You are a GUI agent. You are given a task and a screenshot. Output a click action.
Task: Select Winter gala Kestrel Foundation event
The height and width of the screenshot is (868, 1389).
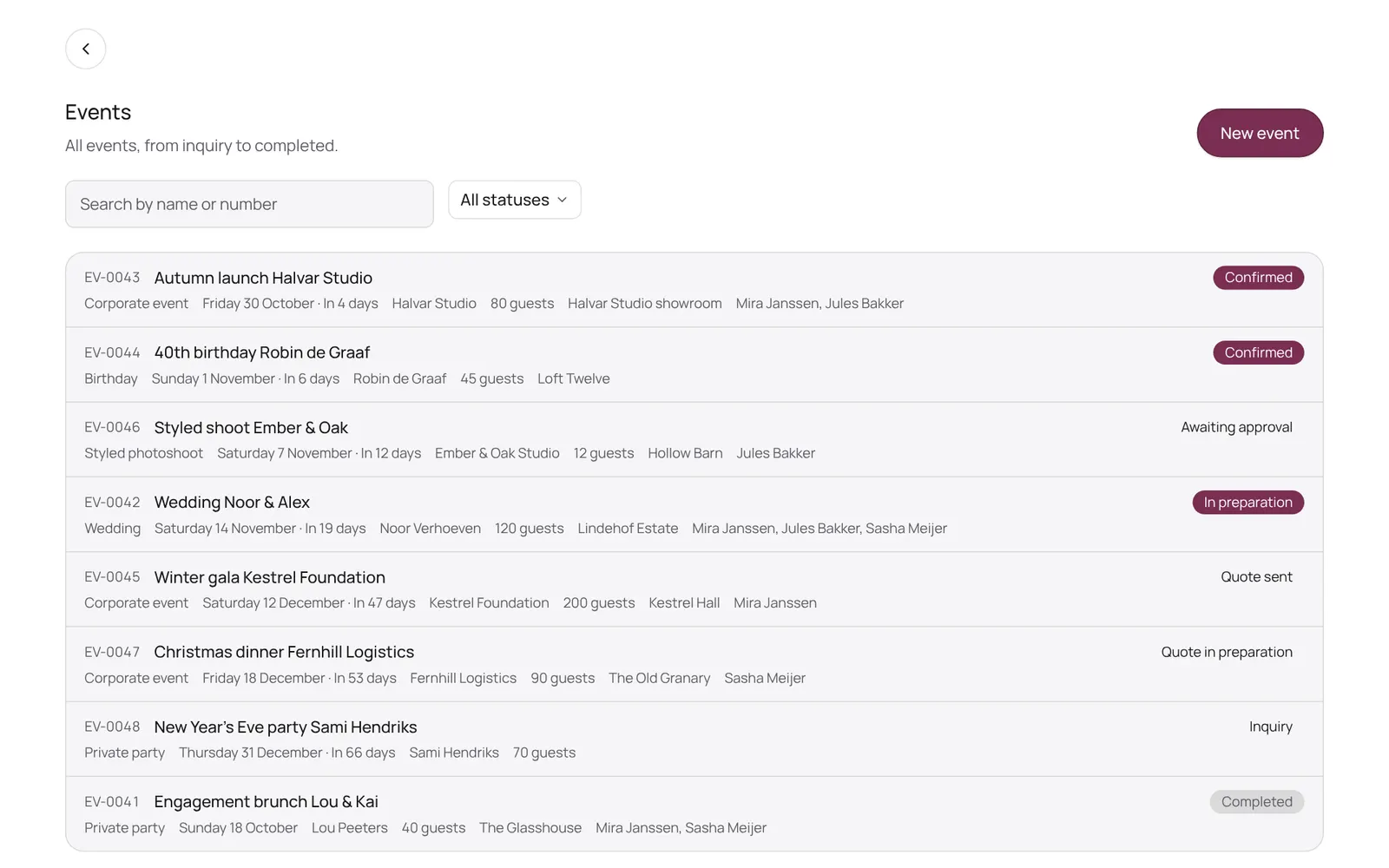(x=694, y=589)
